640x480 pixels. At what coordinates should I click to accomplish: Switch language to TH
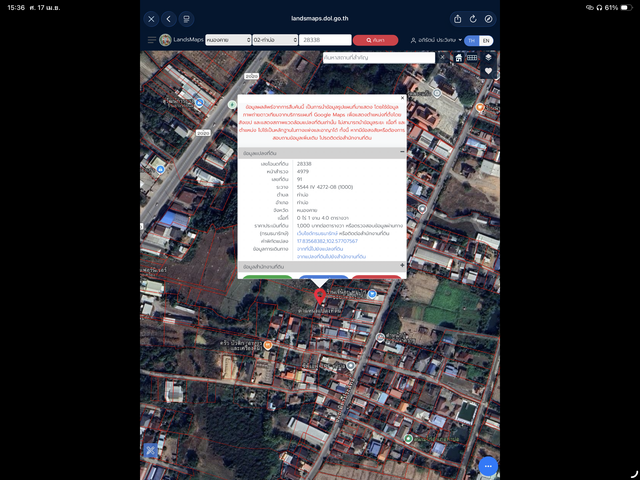(x=471, y=40)
